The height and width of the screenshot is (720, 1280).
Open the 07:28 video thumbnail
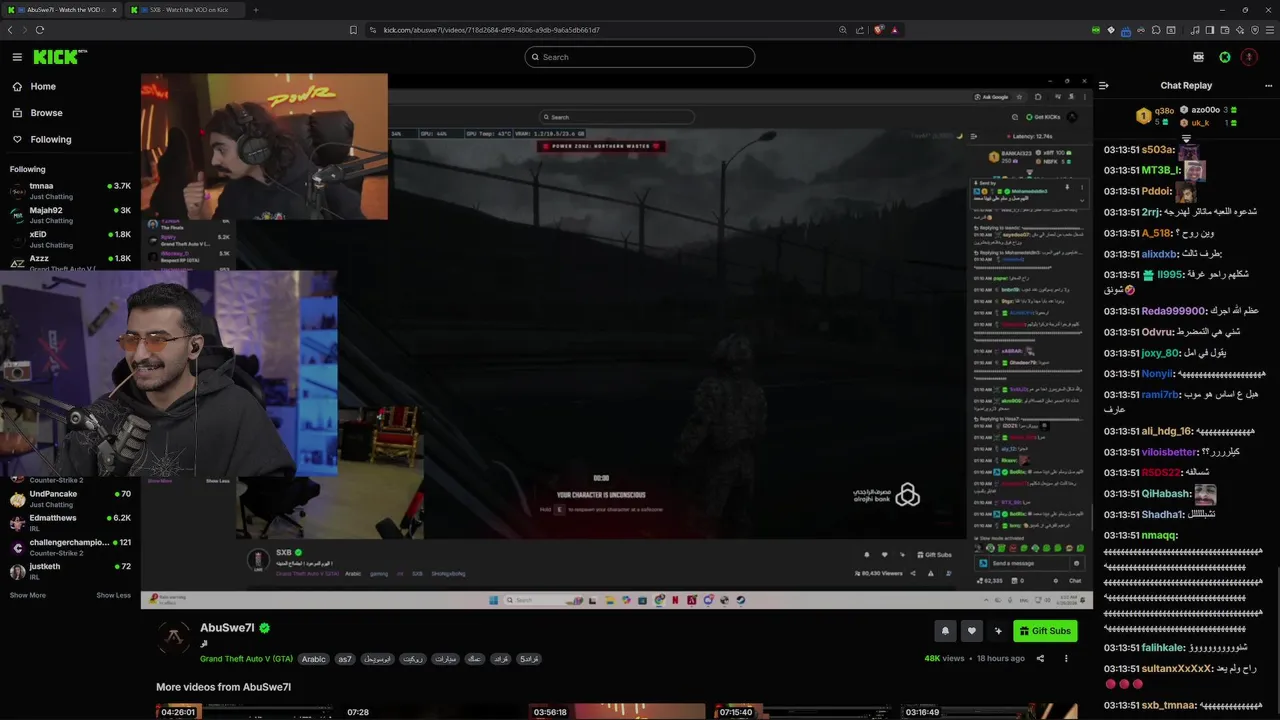click(x=430, y=711)
